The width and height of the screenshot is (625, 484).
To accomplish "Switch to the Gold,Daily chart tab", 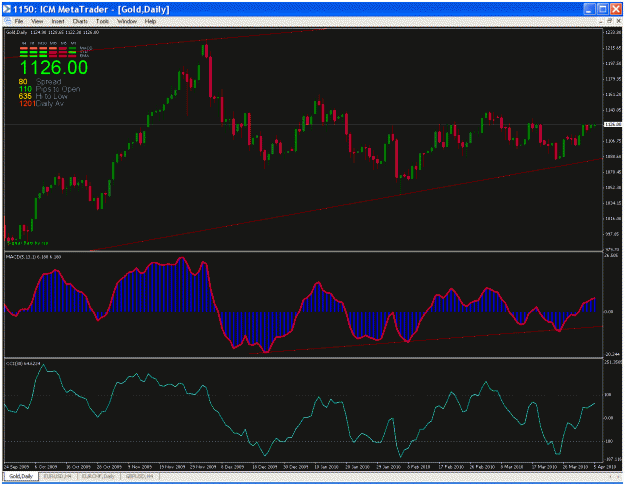I will click(21, 476).
